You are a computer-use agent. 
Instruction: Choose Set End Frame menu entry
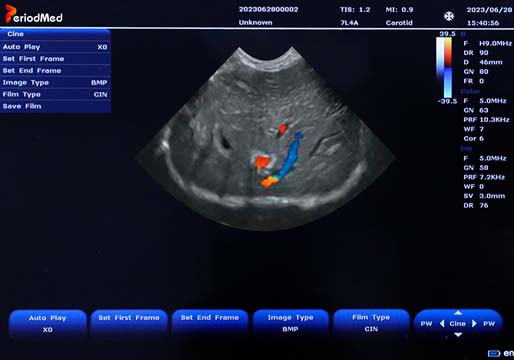click(55, 71)
